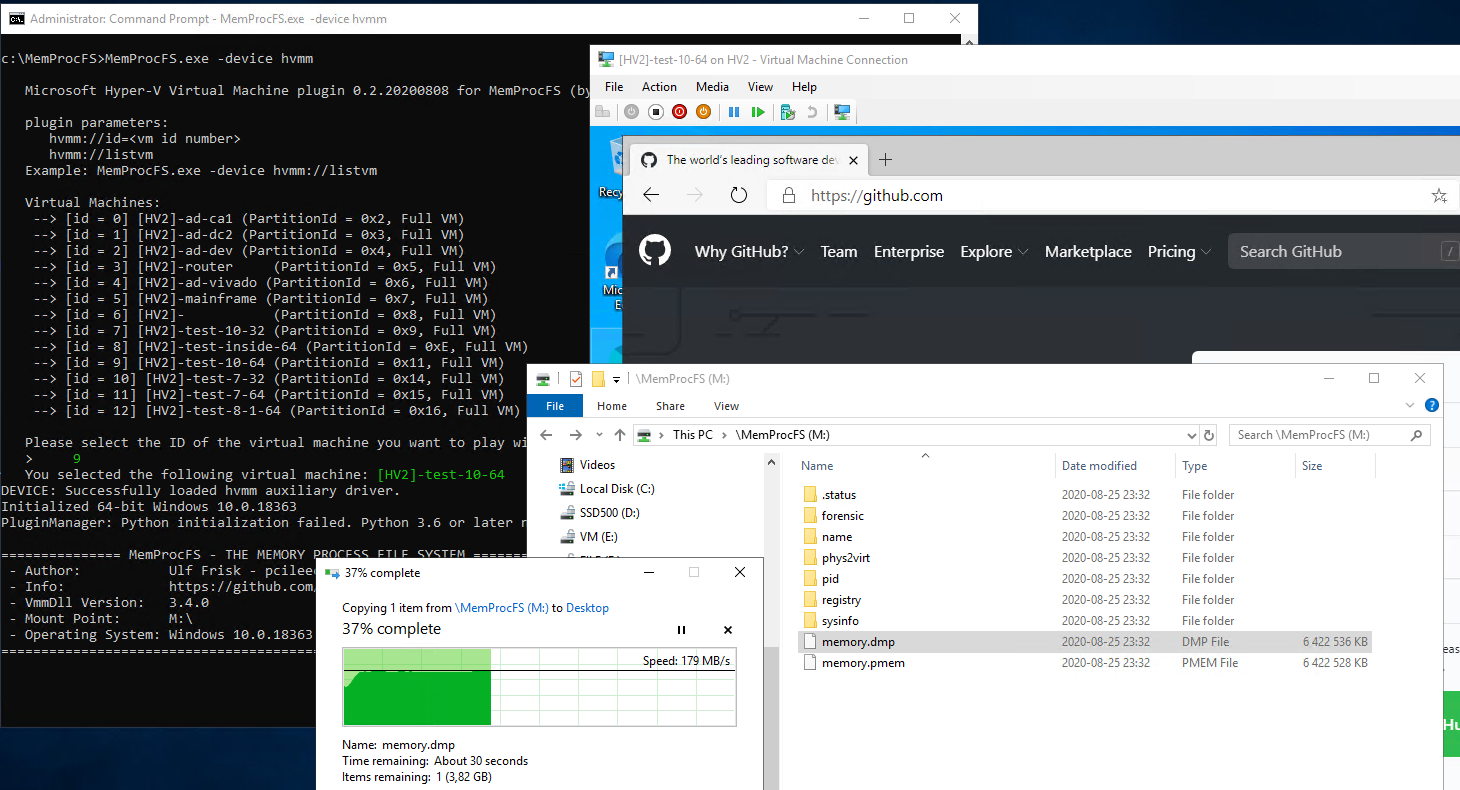Viewport: 1460px width, 790px height.
Task: Click Explorer up-one-level arrow
Action: pos(620,435)
